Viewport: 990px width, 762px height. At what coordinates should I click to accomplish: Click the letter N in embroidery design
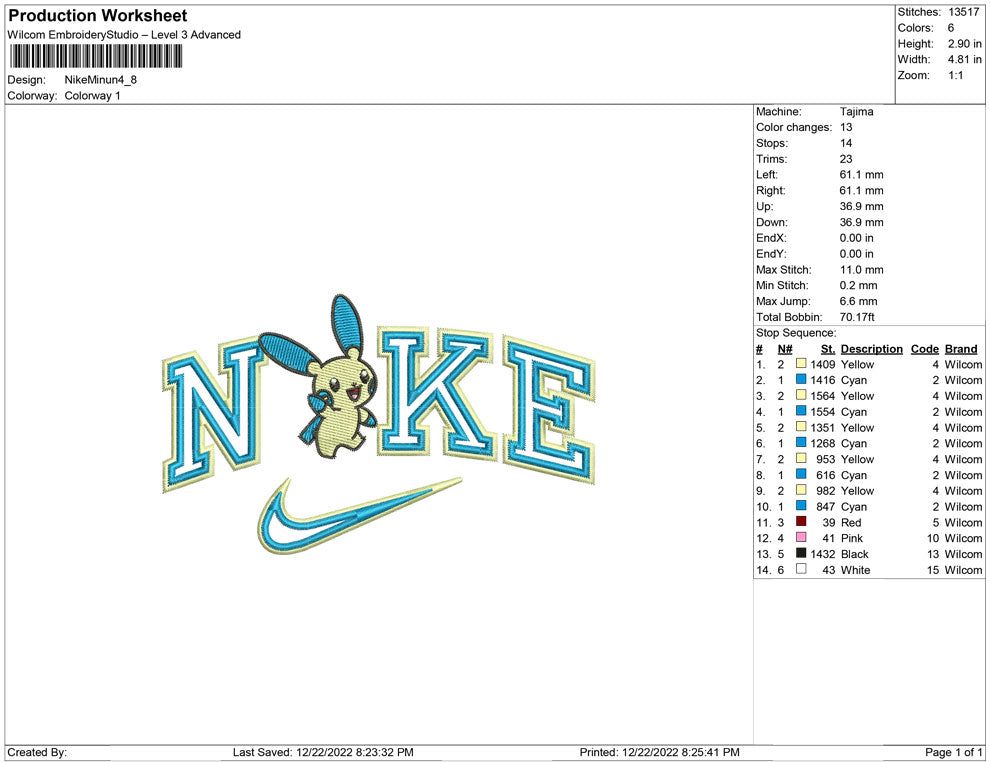click(211, 414)
